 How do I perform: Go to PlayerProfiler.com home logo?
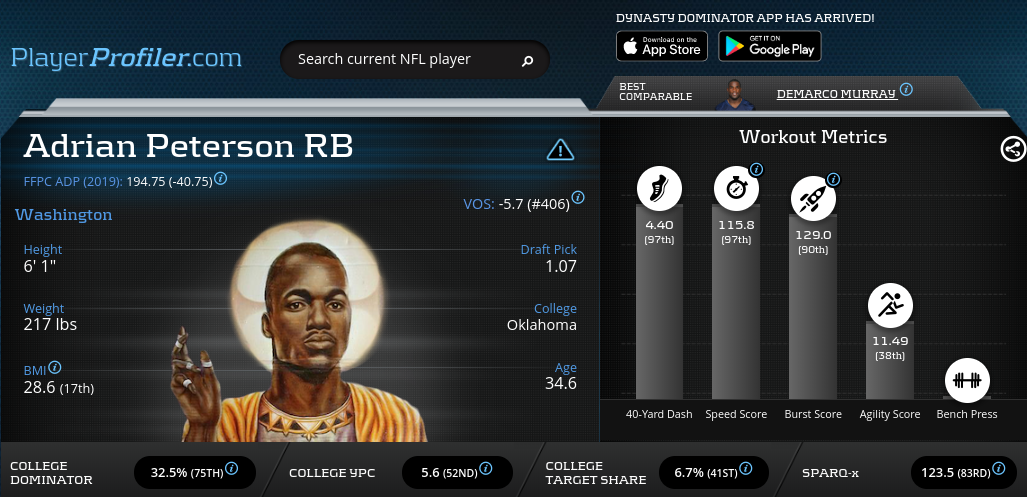coord(126,58)
